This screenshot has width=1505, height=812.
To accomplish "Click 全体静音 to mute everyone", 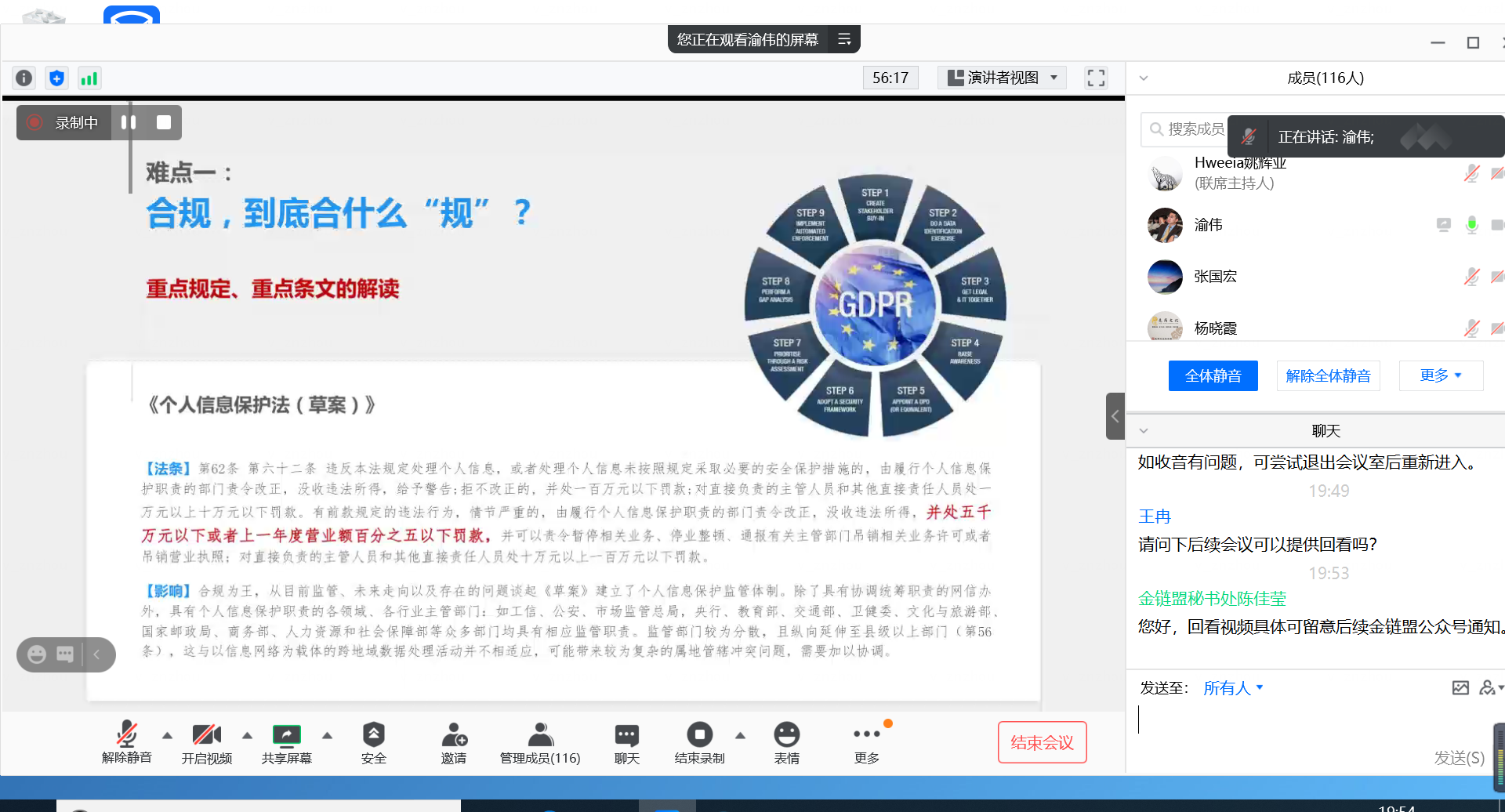I will tap(1213, 375).
